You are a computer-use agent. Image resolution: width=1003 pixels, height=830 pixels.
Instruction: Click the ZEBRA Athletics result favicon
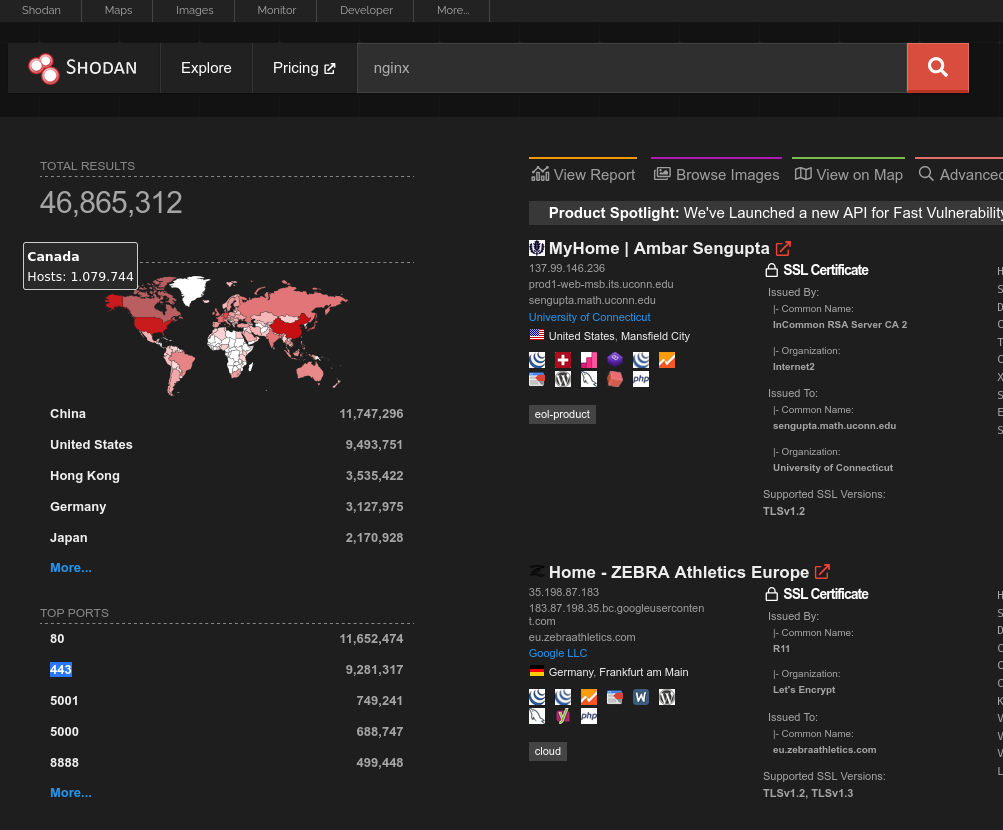pyautogui.click(x=537, y=570)
